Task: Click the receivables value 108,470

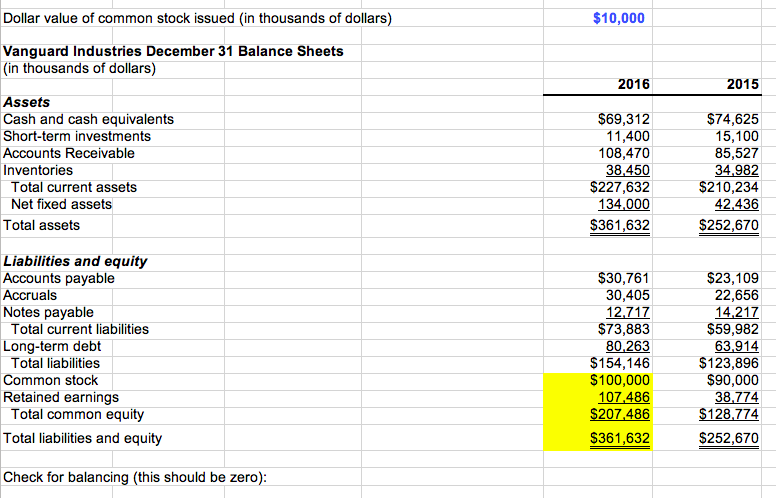Action: (x=624, y=153)
